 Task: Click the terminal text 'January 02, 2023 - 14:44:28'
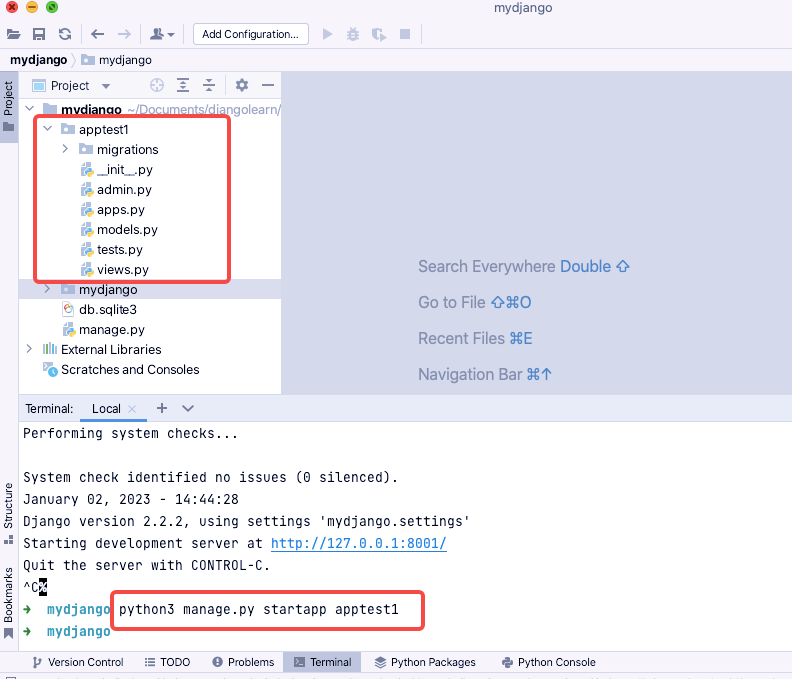(x=131, y=500)
